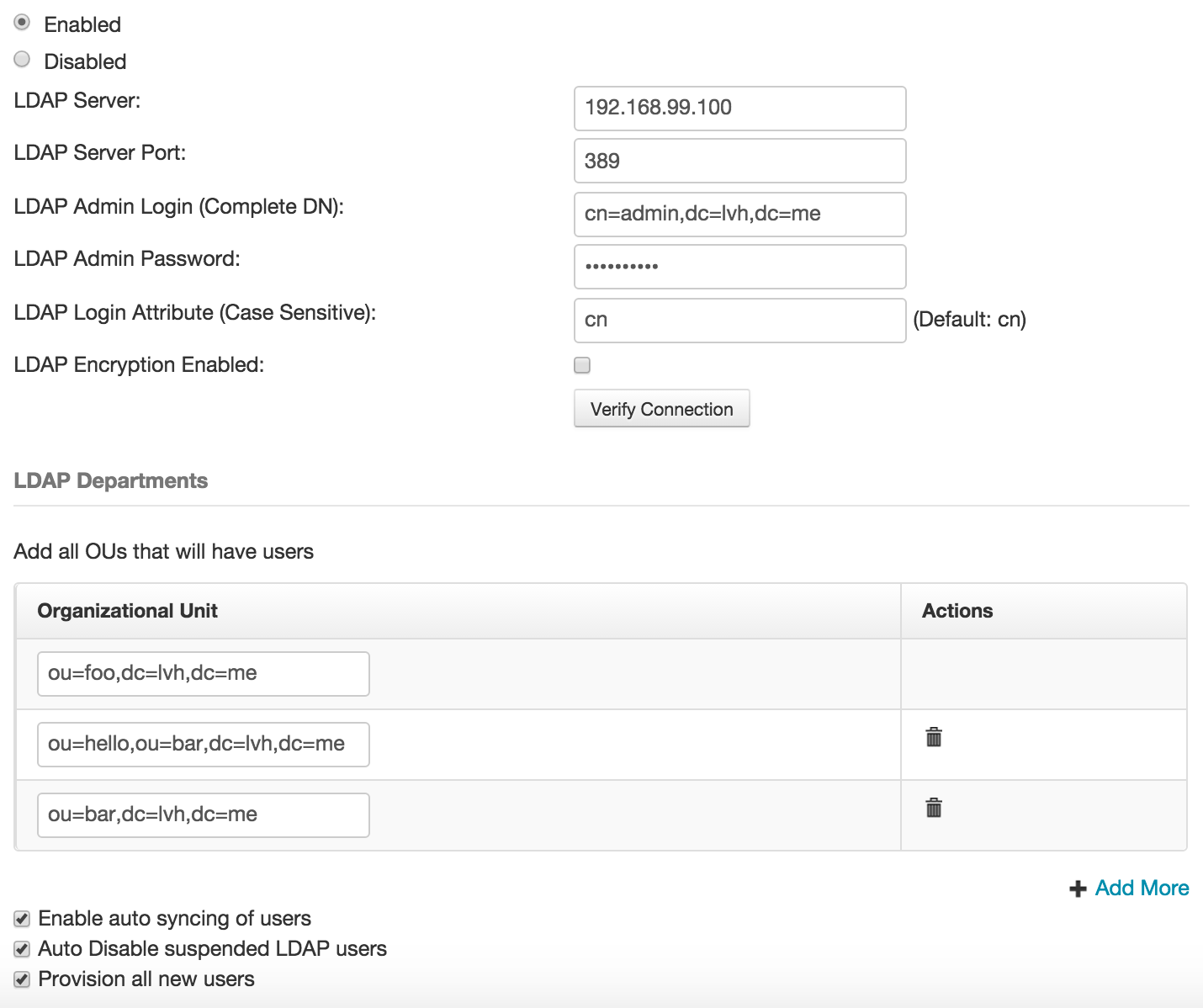Select the LDAP Server Port field
This screenshot has height=1008, width=1203.
pos(739,160)
